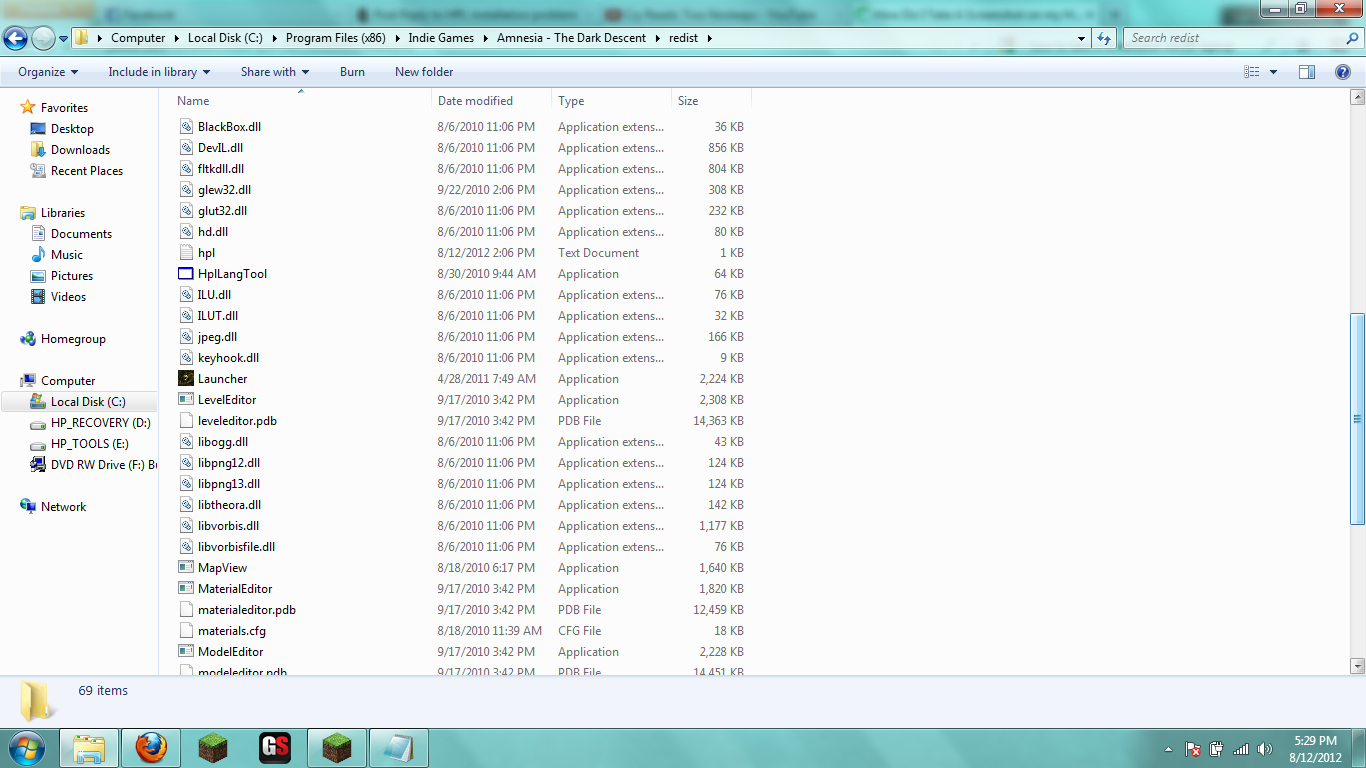The height and width of the screenshot is (768, 1366).
Task: Click the volume speaker tray icon
Action: click(x=1265, y=749)
